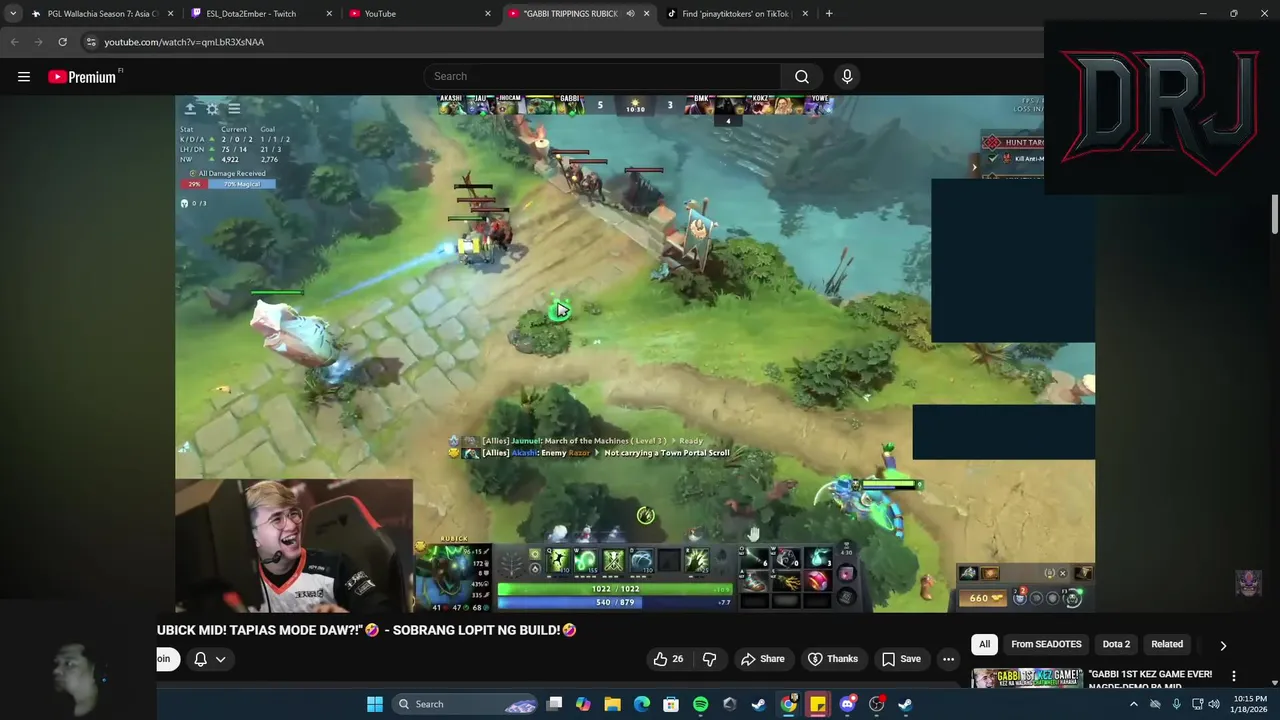Screen dimensions: 1280x720
Task: Expand the Hunt Target panel arrow
Action: tap(974, 167)
